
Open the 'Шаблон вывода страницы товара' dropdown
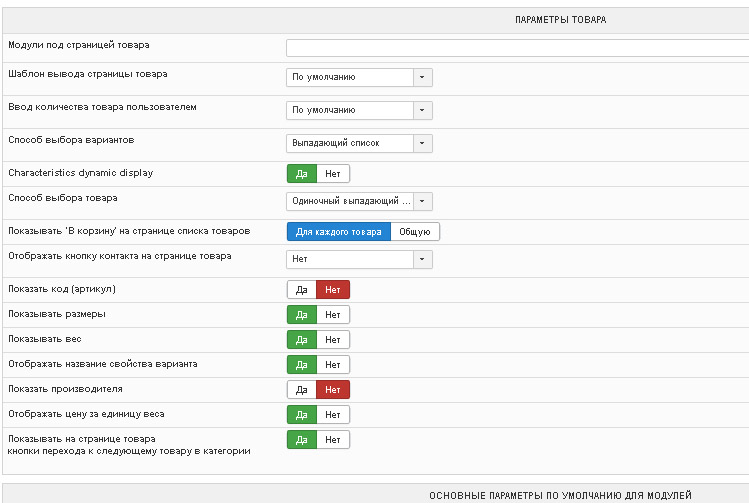[359, 78]
